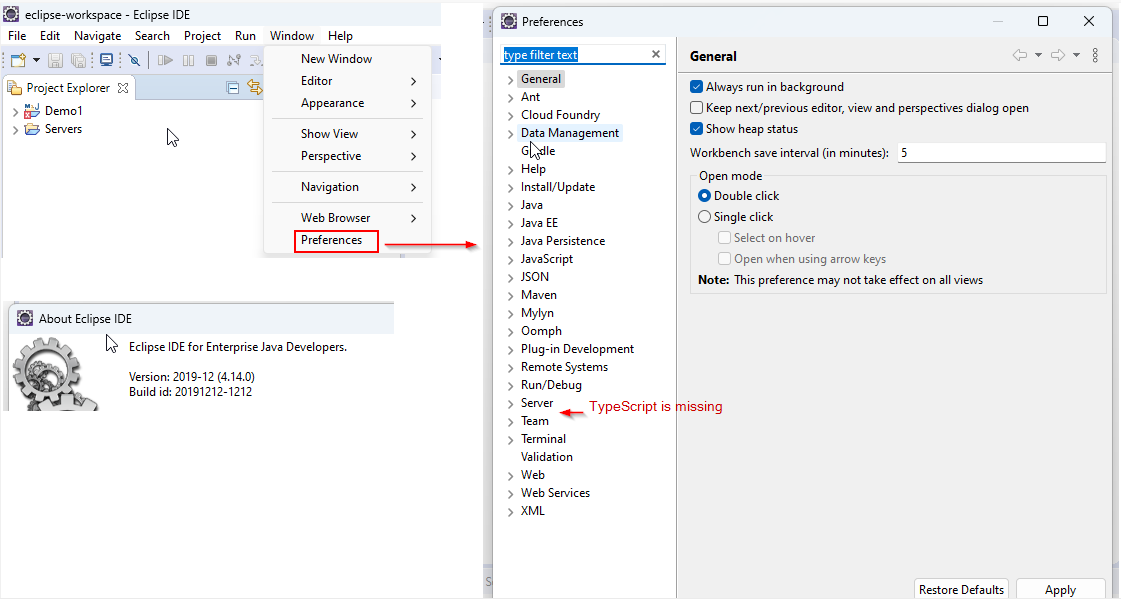
Task: Click Eclipse icon in main window title
Action: [11, 14]
